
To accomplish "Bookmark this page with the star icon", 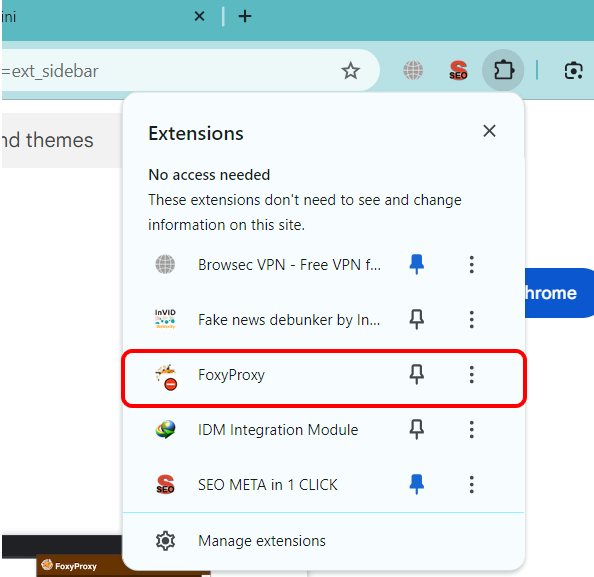I will click(x=350, y=71).
